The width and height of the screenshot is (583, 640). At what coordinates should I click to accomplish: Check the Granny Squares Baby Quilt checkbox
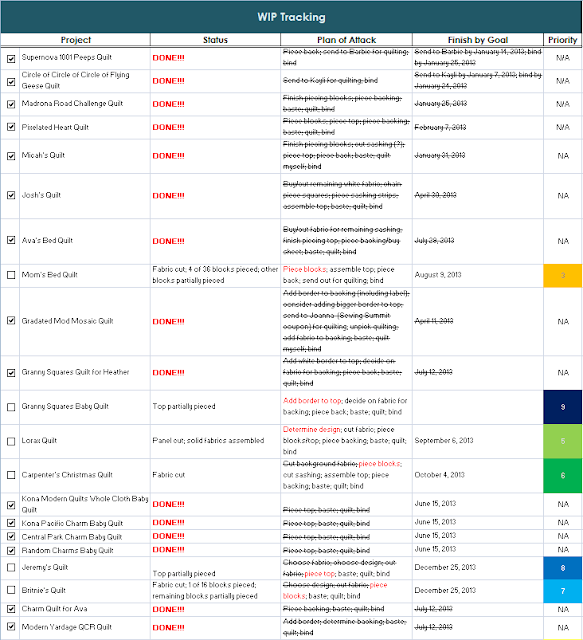tap(11, 407)
